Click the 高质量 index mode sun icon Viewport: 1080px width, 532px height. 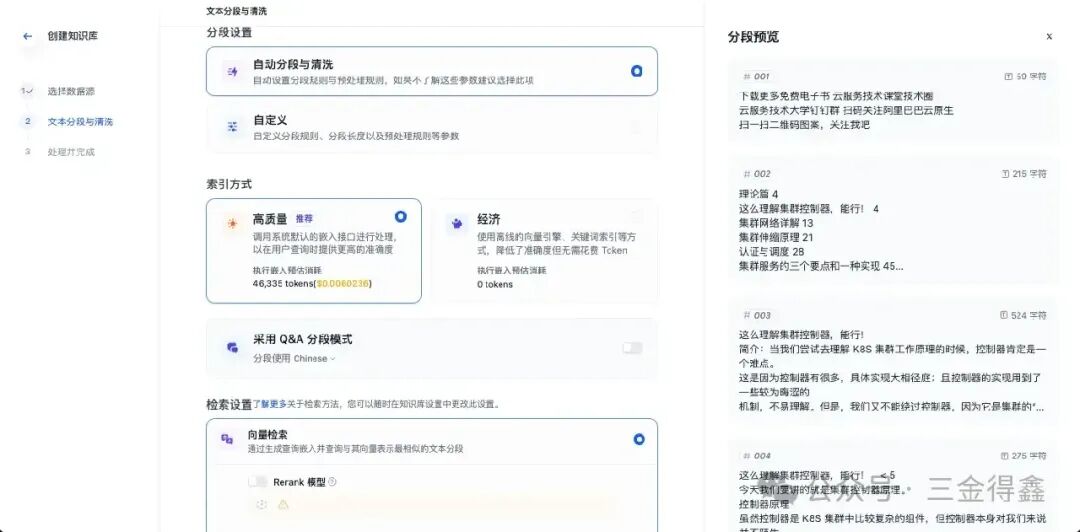(x=233, y=224)
